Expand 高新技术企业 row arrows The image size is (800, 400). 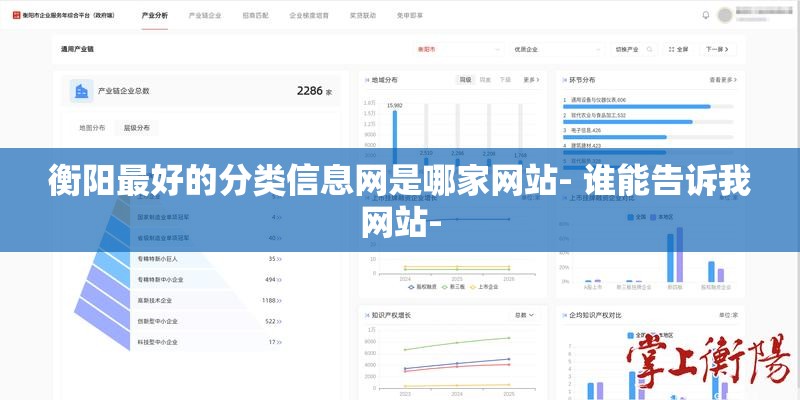click(x=279, y=301)
